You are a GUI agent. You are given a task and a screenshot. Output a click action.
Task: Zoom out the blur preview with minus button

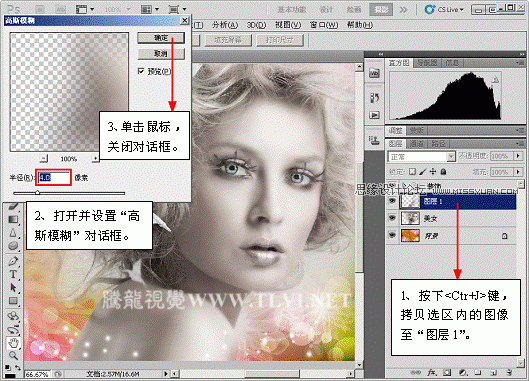pyautogui.click(x=44, y=158)
